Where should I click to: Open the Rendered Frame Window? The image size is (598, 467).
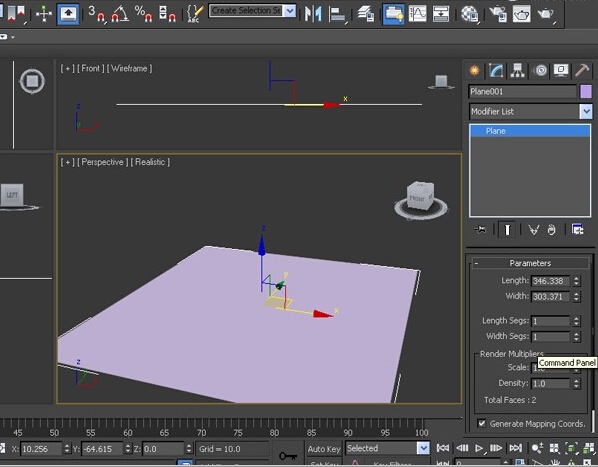(521, 14)
